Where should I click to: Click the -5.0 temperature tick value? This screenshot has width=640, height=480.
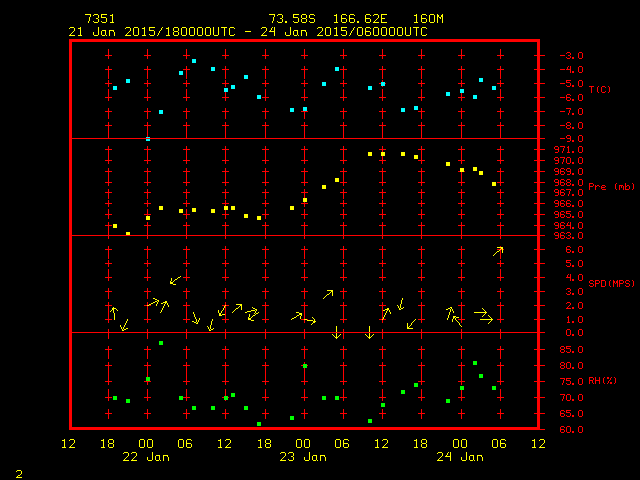click(571, 84)
